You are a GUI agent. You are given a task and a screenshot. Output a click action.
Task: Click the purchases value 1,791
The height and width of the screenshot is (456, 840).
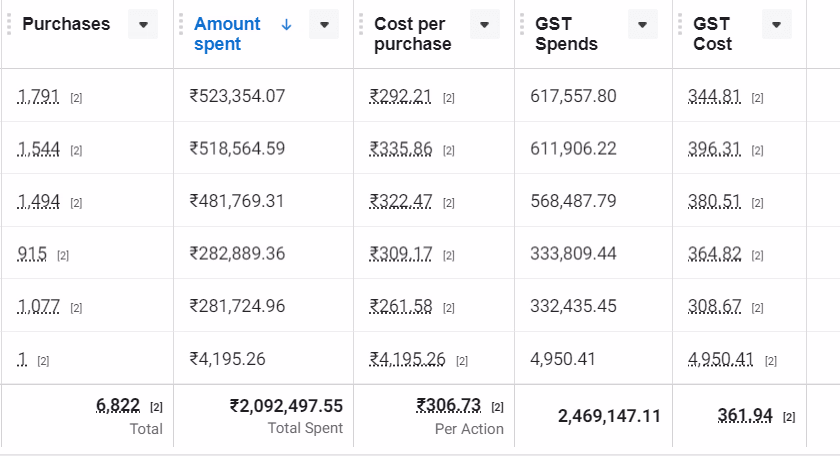pyautogui.click(x=39, y=97)
